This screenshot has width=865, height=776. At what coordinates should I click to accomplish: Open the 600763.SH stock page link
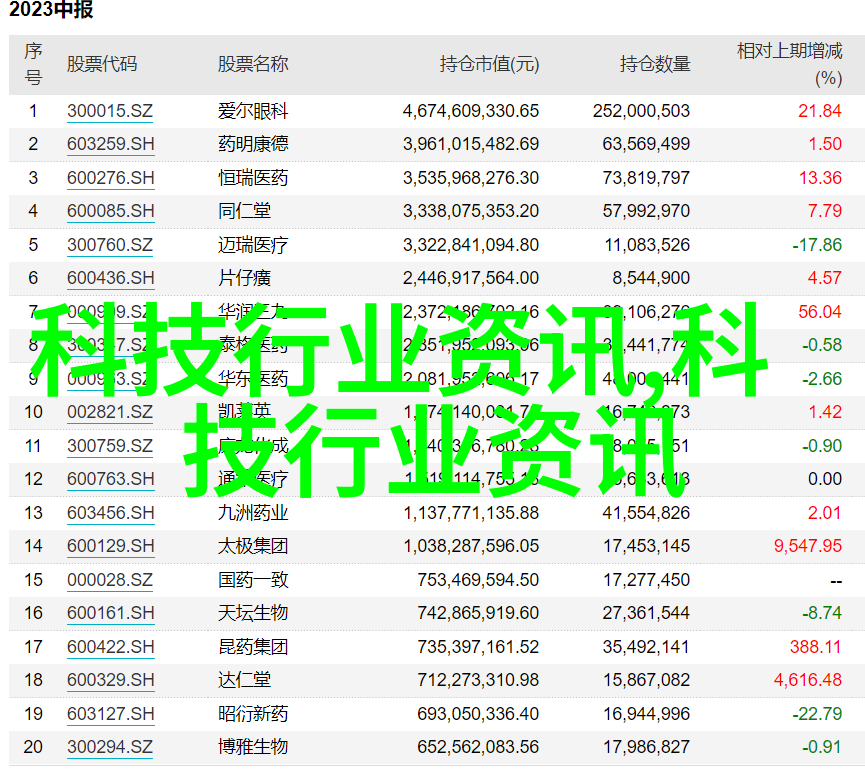click(110, 479)
